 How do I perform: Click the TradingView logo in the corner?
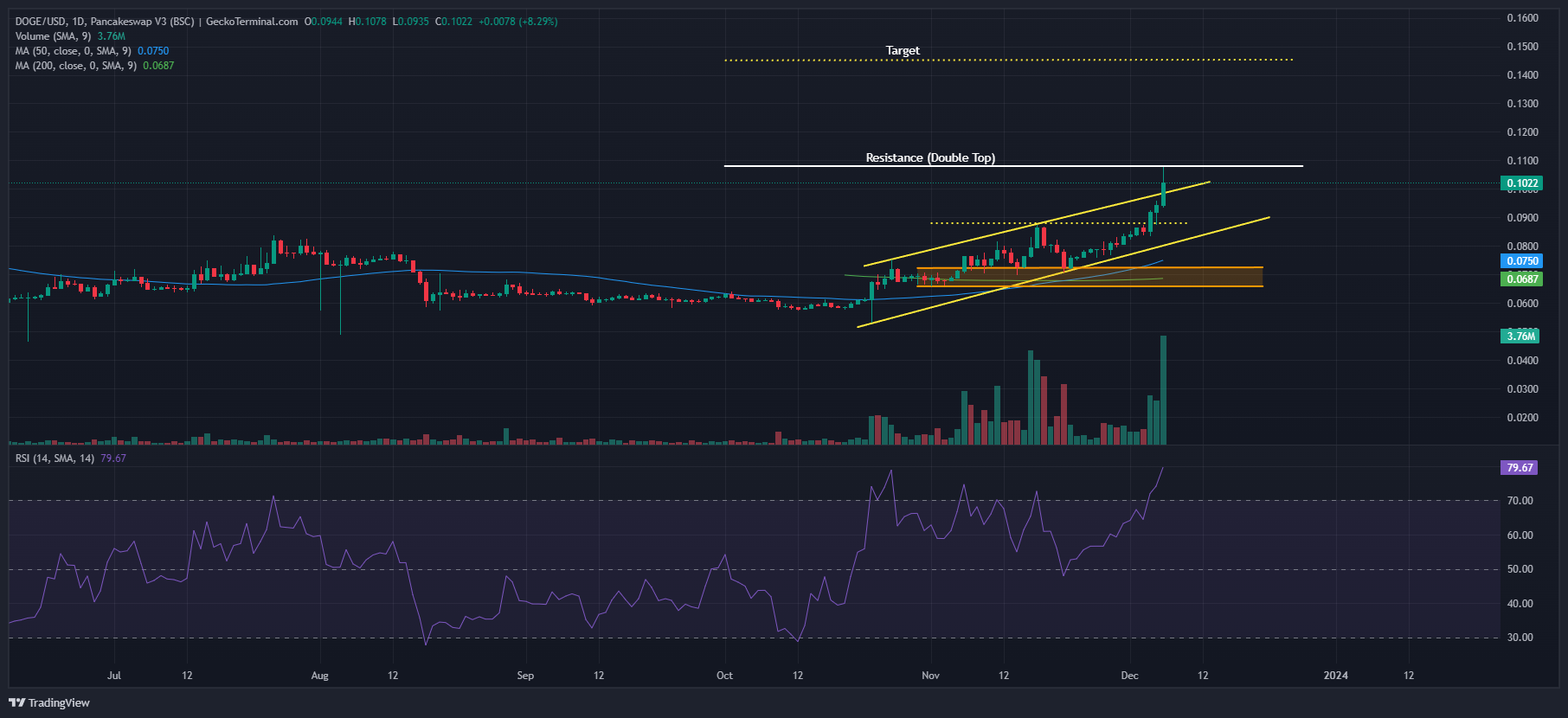point(49,702)
